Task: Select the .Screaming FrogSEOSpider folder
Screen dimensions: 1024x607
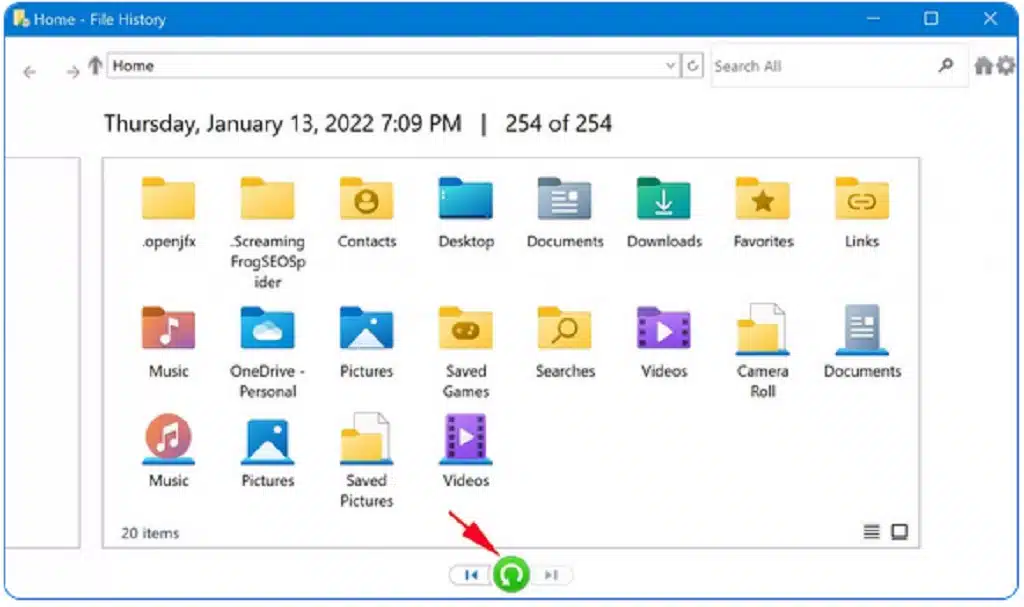Action: (266, 198)
